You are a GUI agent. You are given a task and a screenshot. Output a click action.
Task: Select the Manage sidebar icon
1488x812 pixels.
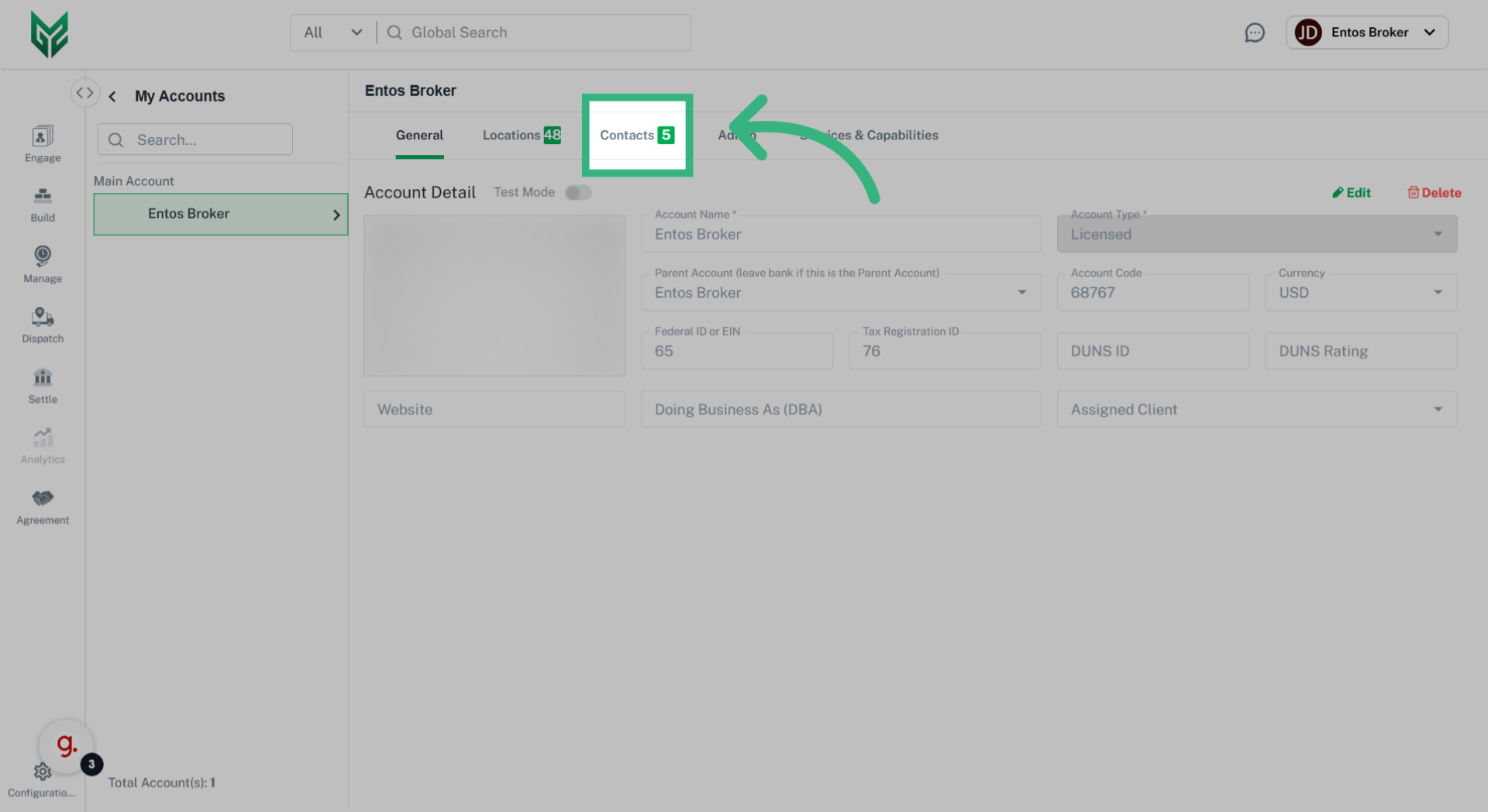tap(43, 256)
